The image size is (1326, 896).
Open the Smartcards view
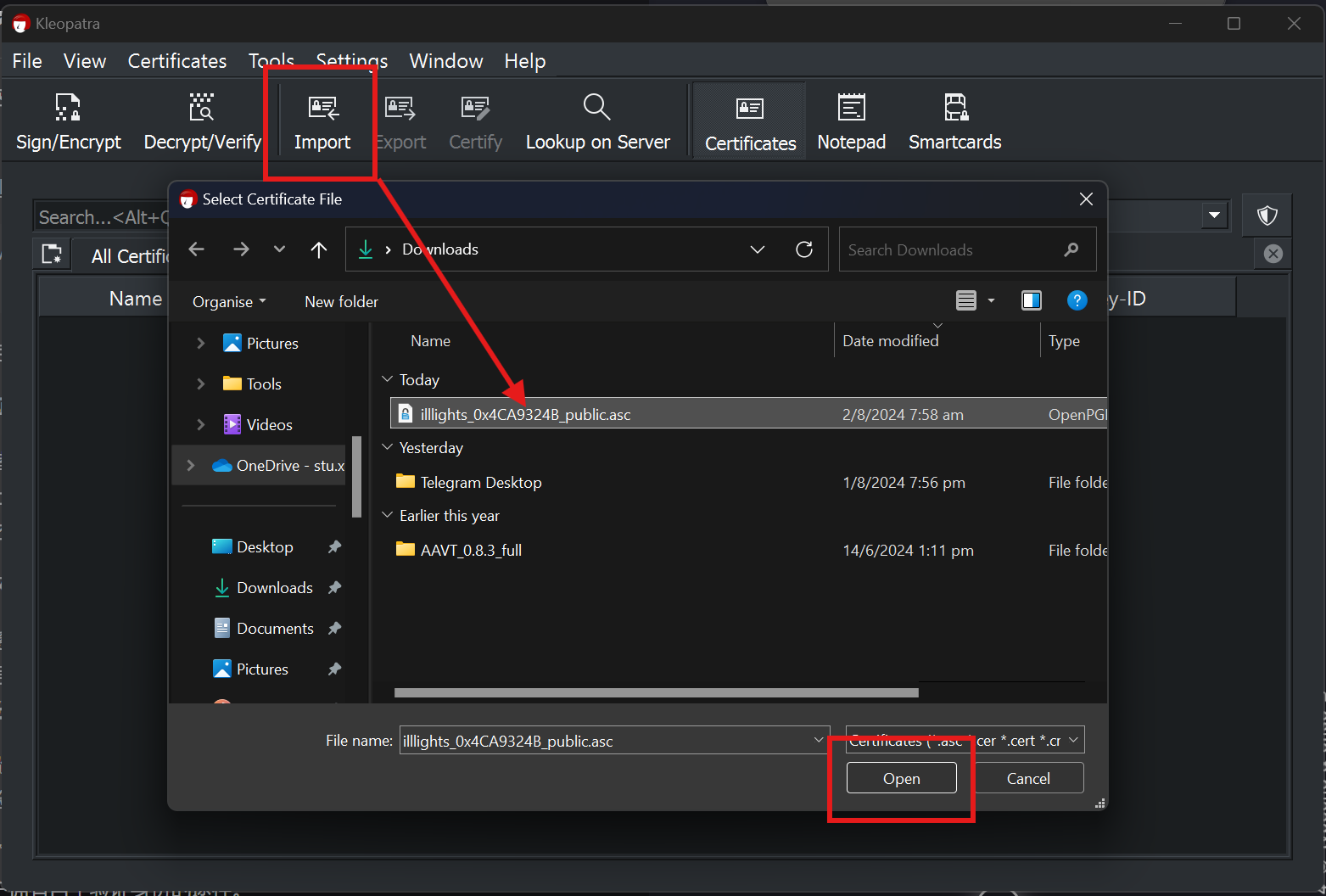(x=954, y=123)
